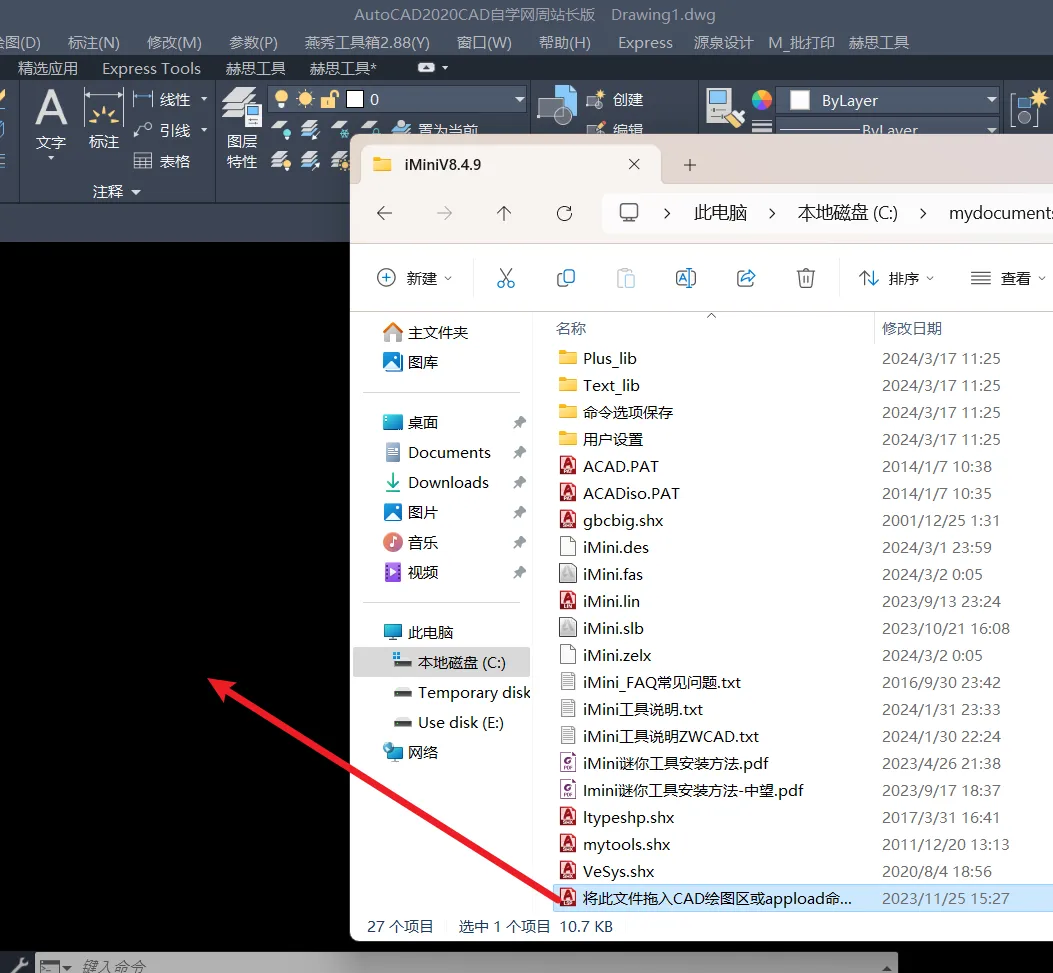1053x973 pixels.
Task: Select the 将此文件拖入CAD绘图区 file
Action: (717, 898)
